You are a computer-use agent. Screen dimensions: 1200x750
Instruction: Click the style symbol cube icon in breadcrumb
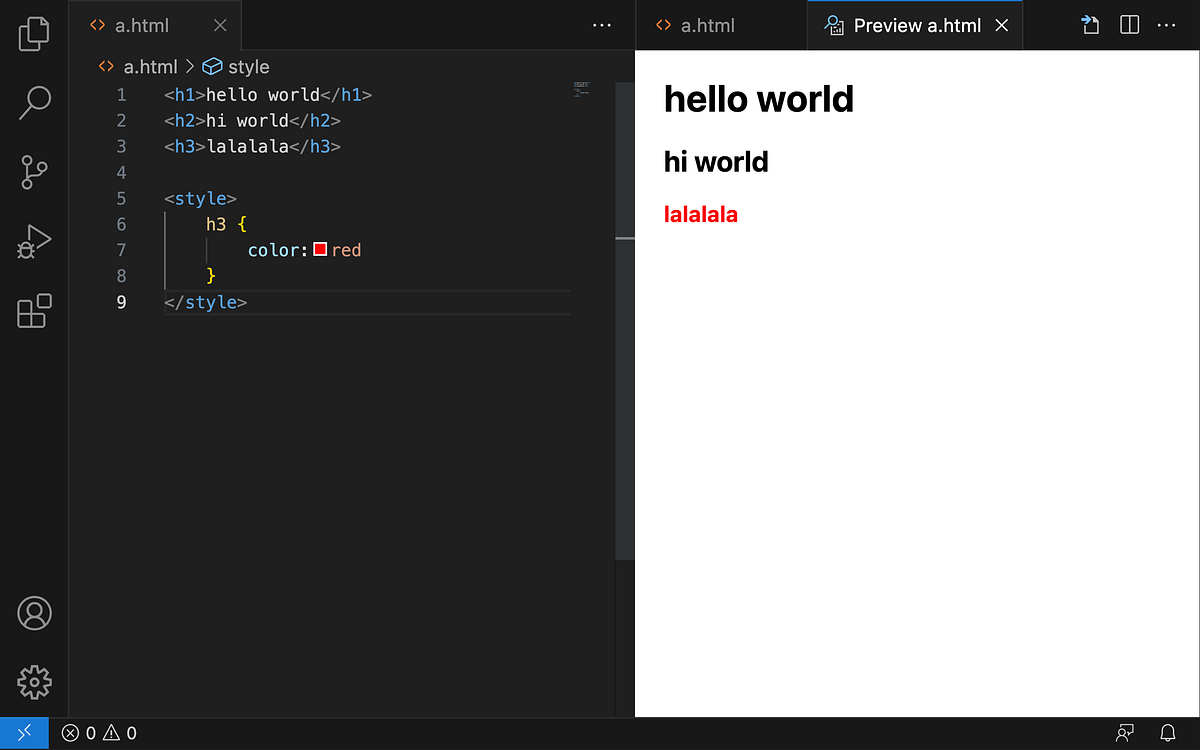point(212,67)
